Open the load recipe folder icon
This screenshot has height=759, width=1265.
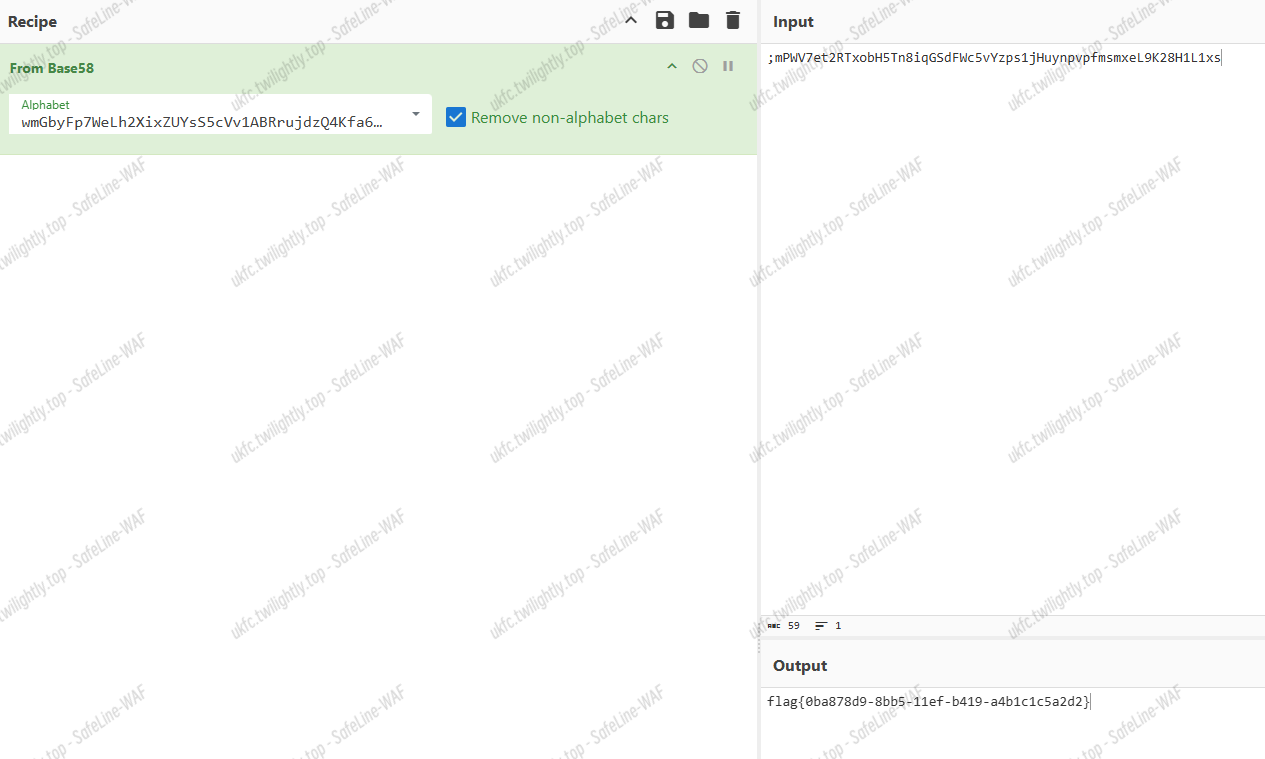point(698,21)
